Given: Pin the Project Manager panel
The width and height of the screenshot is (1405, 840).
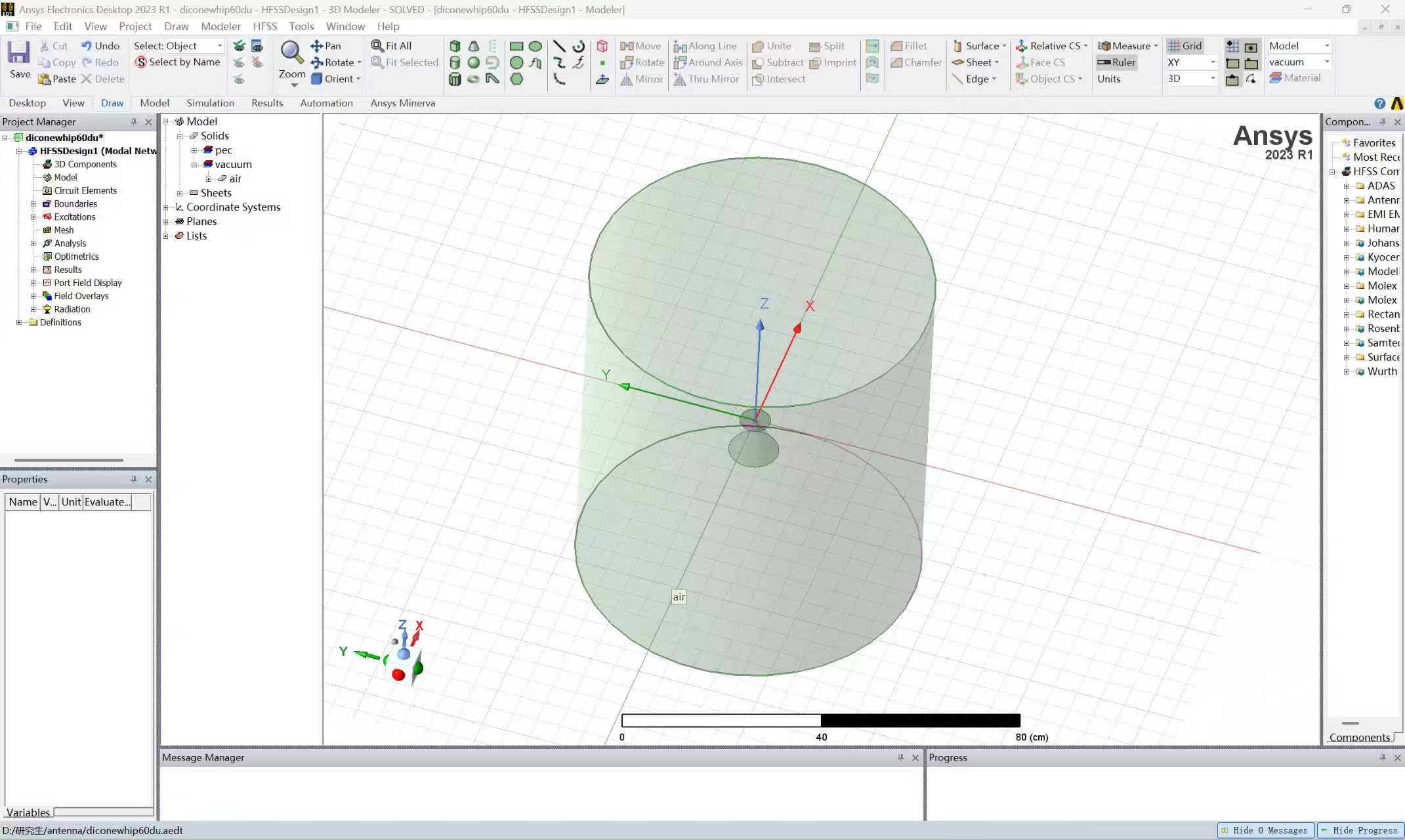Looking at the screenshot, I should pos(134,121).
